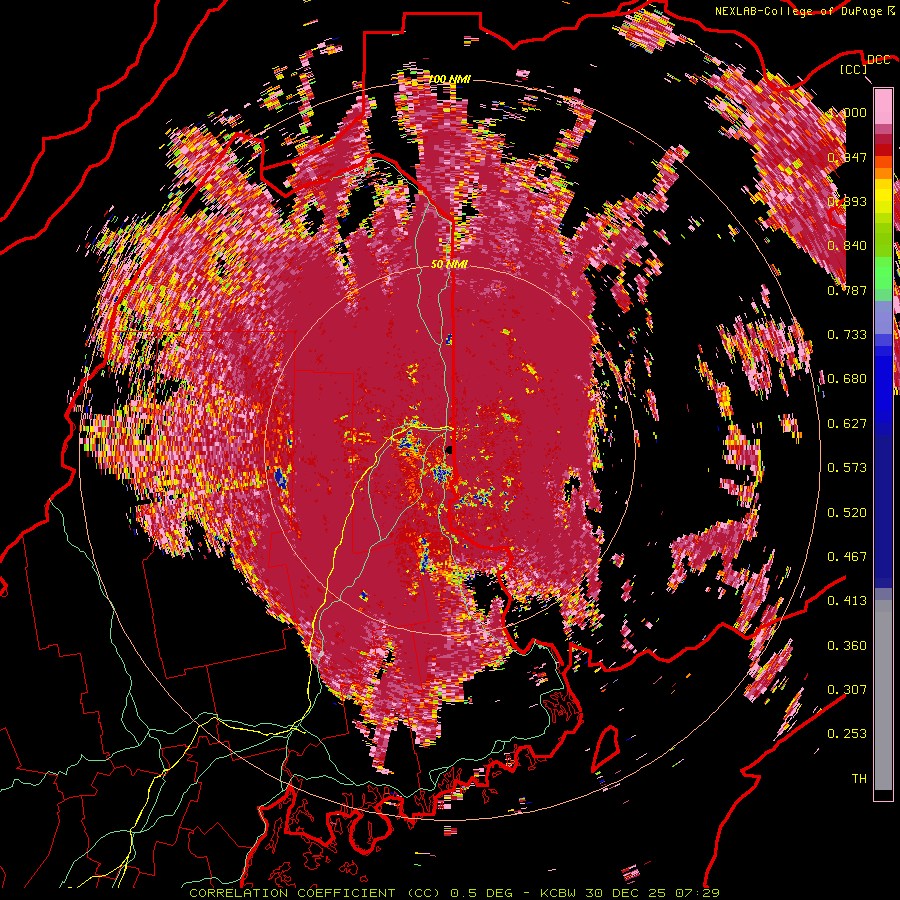The image size is (900, 900).
Task: Click the CORRELATION COEFFICIENT (CC) caption text
Action: click(315, 893)
